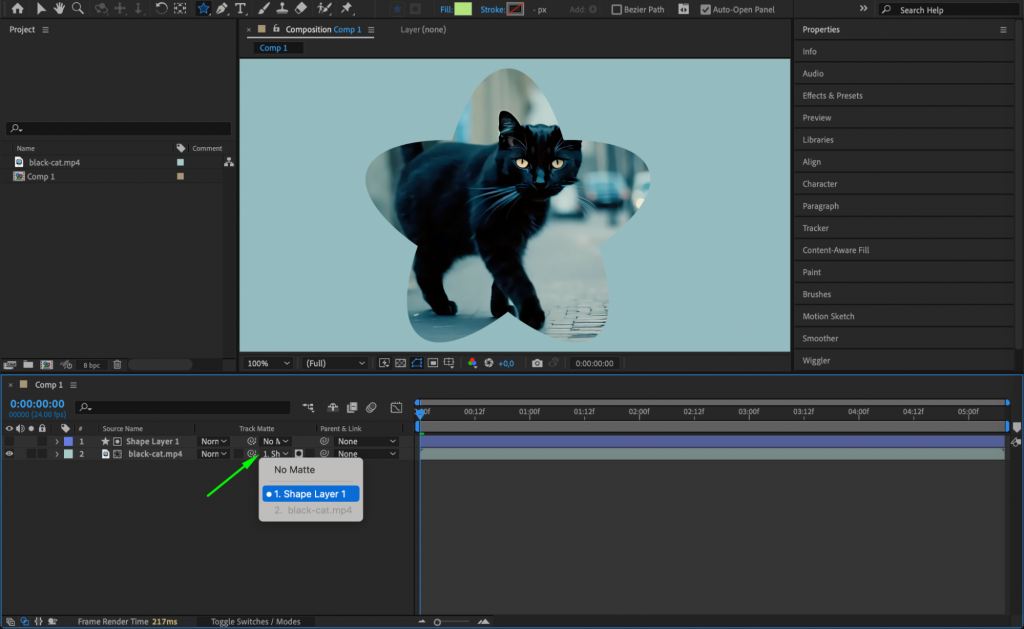Open the 100% magnification dropdown
Viewport: 1024px width, 629px height.
pos(267,363)
